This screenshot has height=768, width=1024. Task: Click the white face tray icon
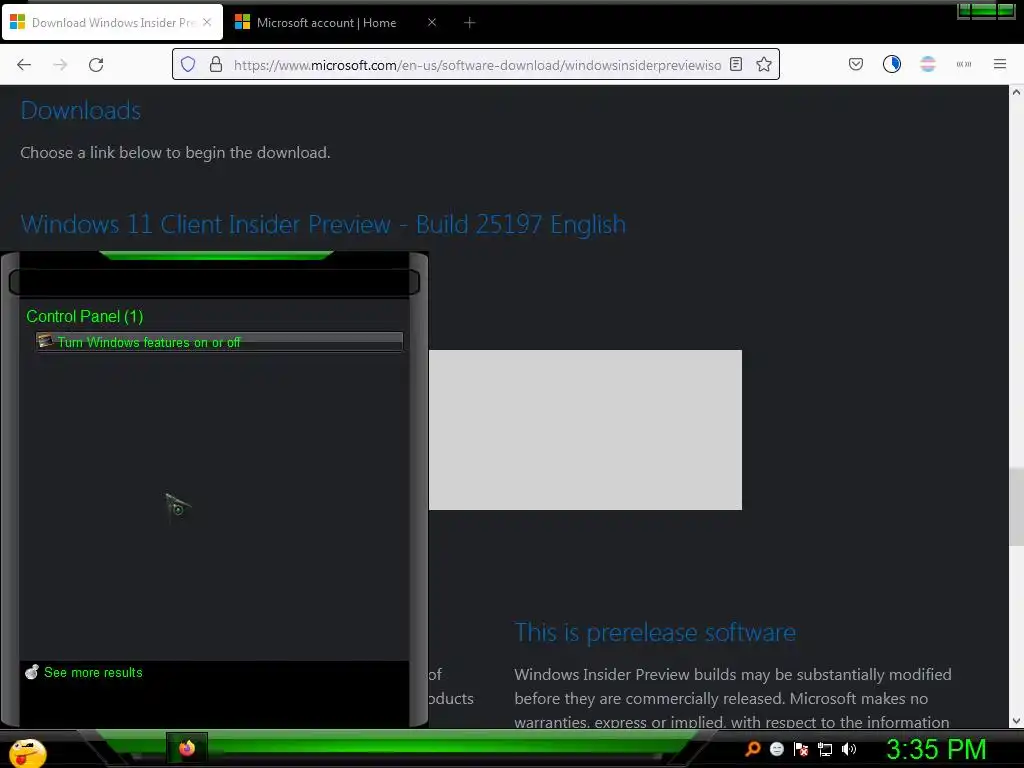point(776,749)
